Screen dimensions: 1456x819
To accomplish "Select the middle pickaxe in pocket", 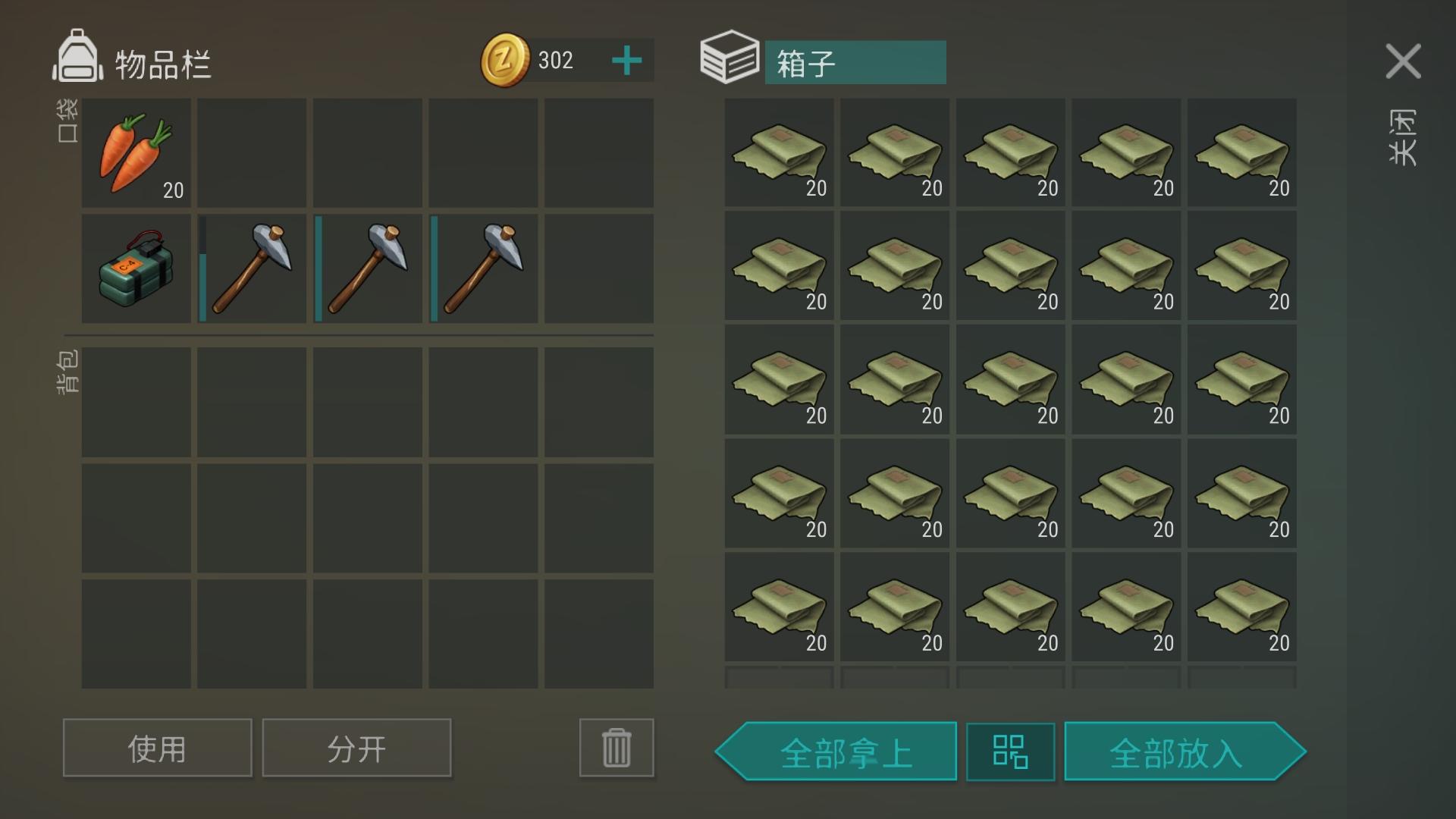I will (x=368, y=268).
